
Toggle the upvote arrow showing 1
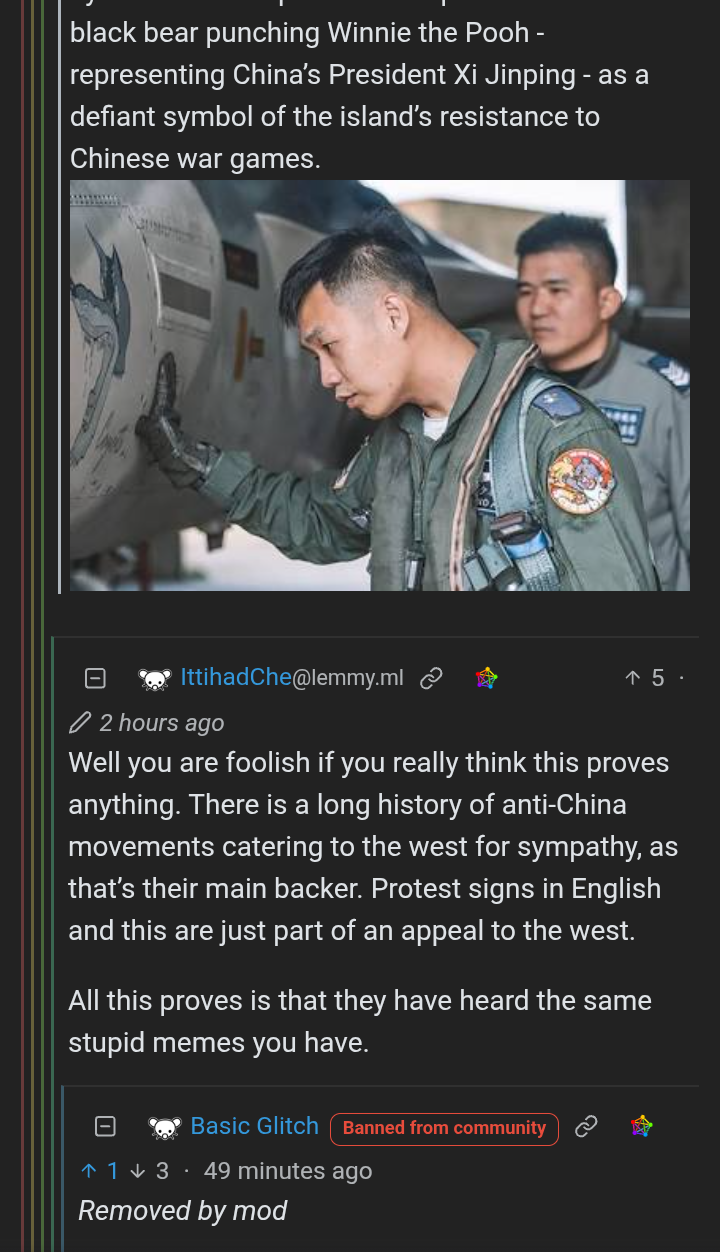point(100,1171)
